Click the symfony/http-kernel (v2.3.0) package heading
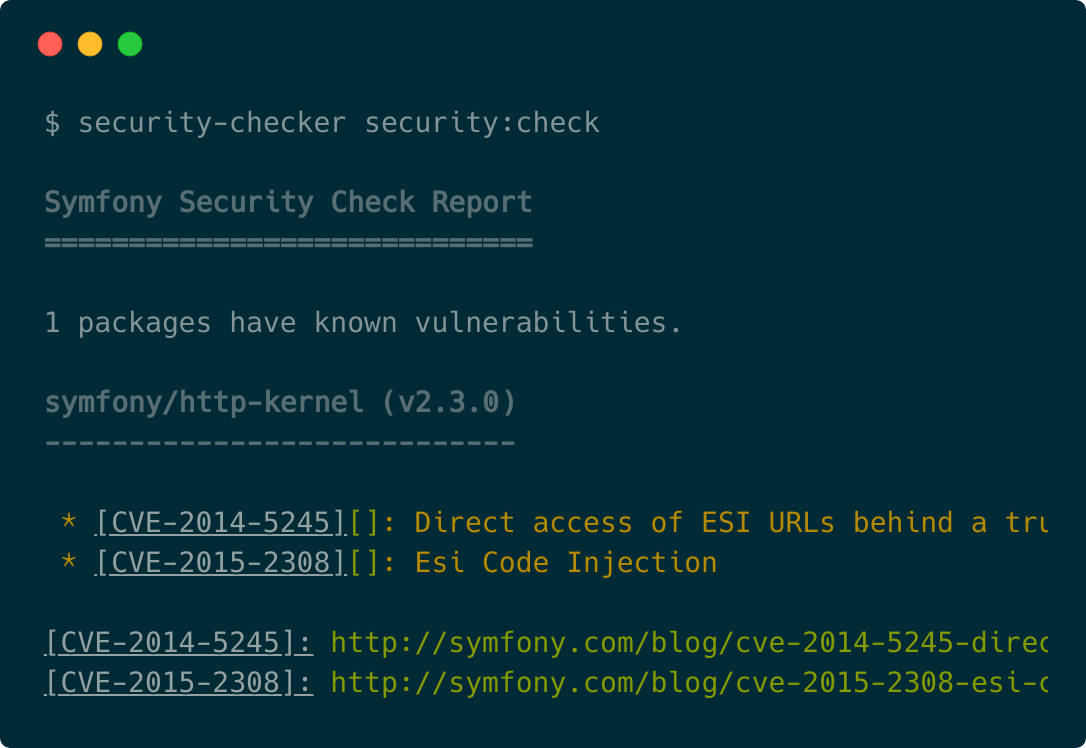Screen dimensions: 1086x748 pyautogui.click(x=280, y=403)
